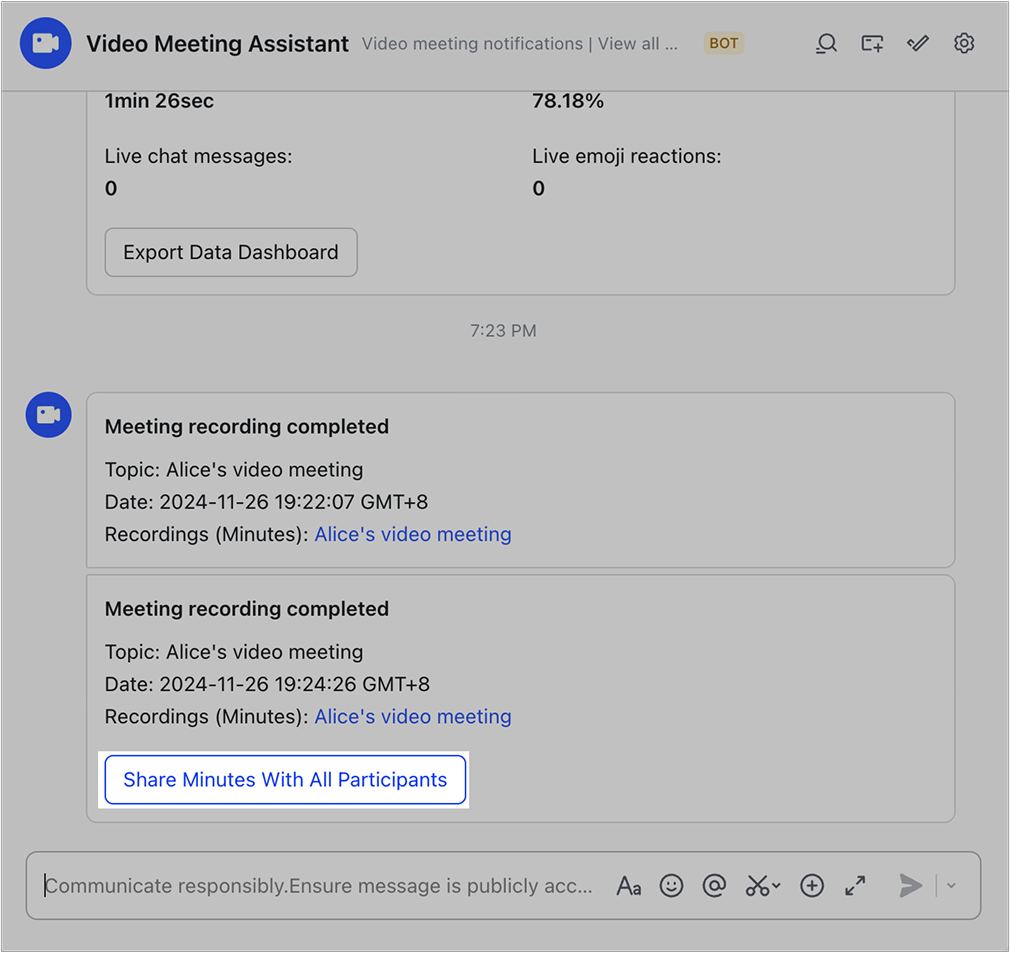Click the add-to-new-chat icon
The image size is (1010, 953).
pos(871,43)
